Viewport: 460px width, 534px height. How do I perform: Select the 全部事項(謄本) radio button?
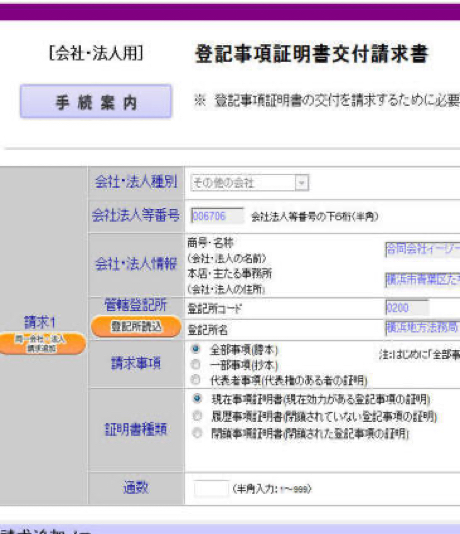click(x=196, y=349)
